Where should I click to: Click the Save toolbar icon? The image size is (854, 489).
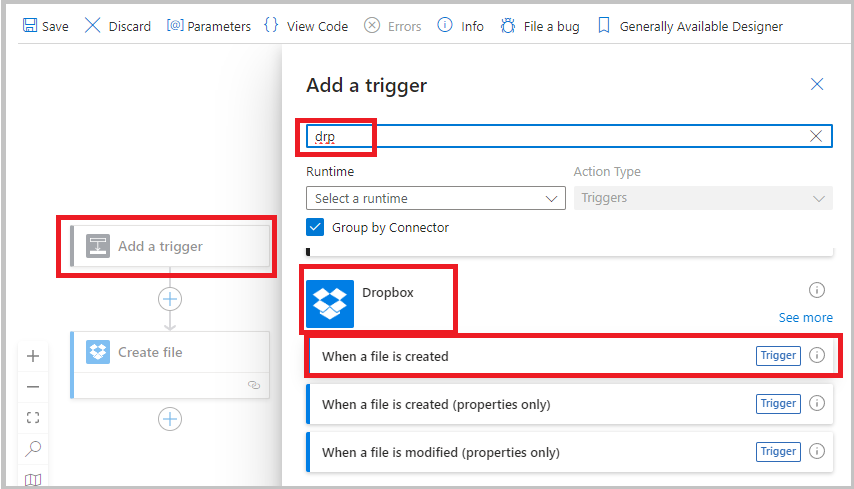click(x=31, y=26)
